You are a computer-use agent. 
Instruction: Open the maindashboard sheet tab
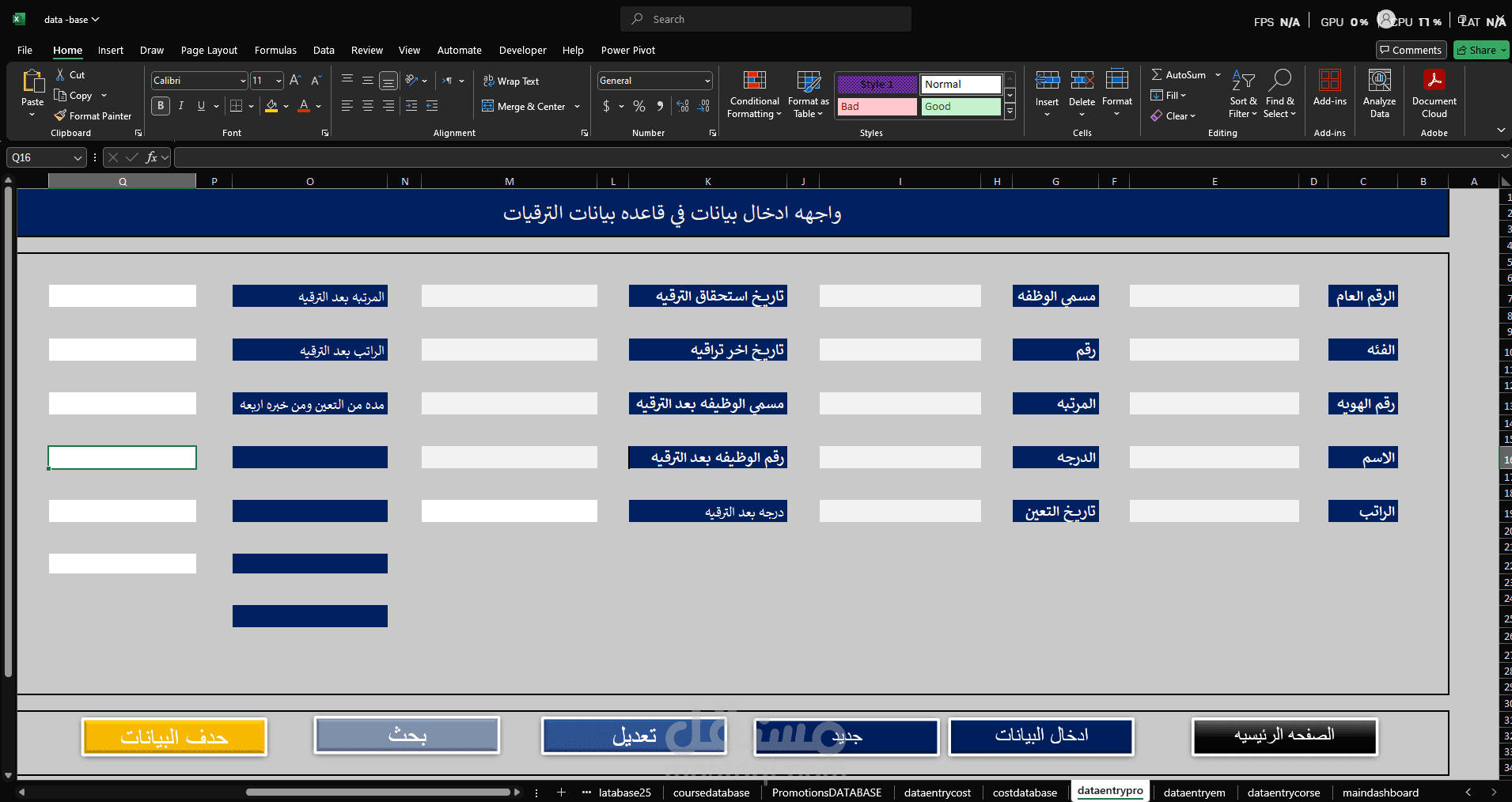tap(1381, 793)
